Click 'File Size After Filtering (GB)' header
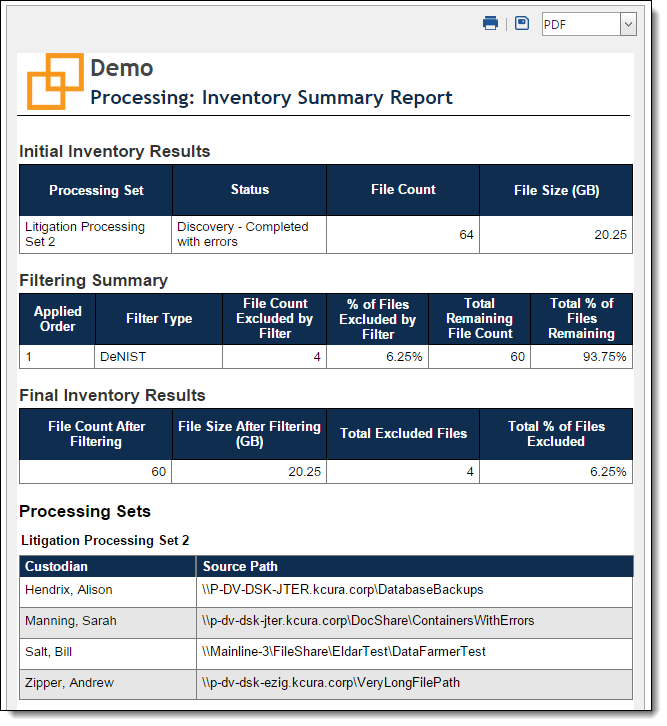The height and width of the screenshot is (726, 667). click(249, 434)
